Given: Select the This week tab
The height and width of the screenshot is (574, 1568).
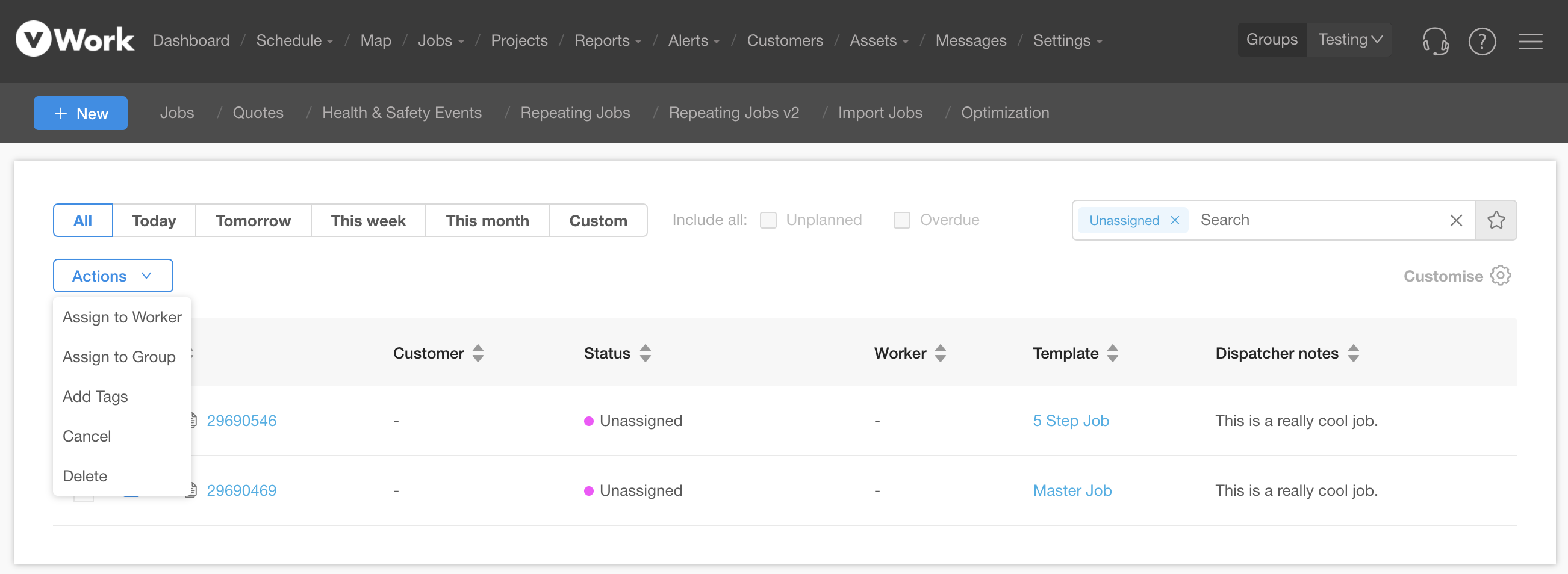Looking at the screenshot, I should [x=368, y=220].
